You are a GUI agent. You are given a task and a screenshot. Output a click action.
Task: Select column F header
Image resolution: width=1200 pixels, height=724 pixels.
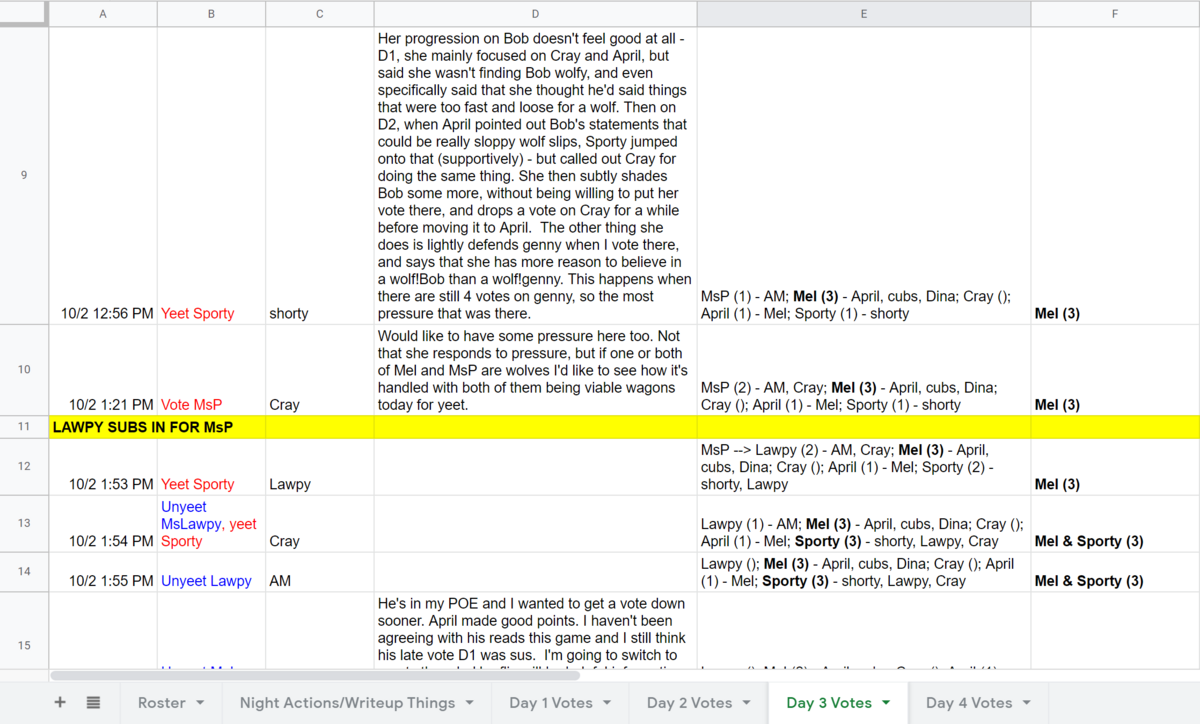(x=1115, y=14)
